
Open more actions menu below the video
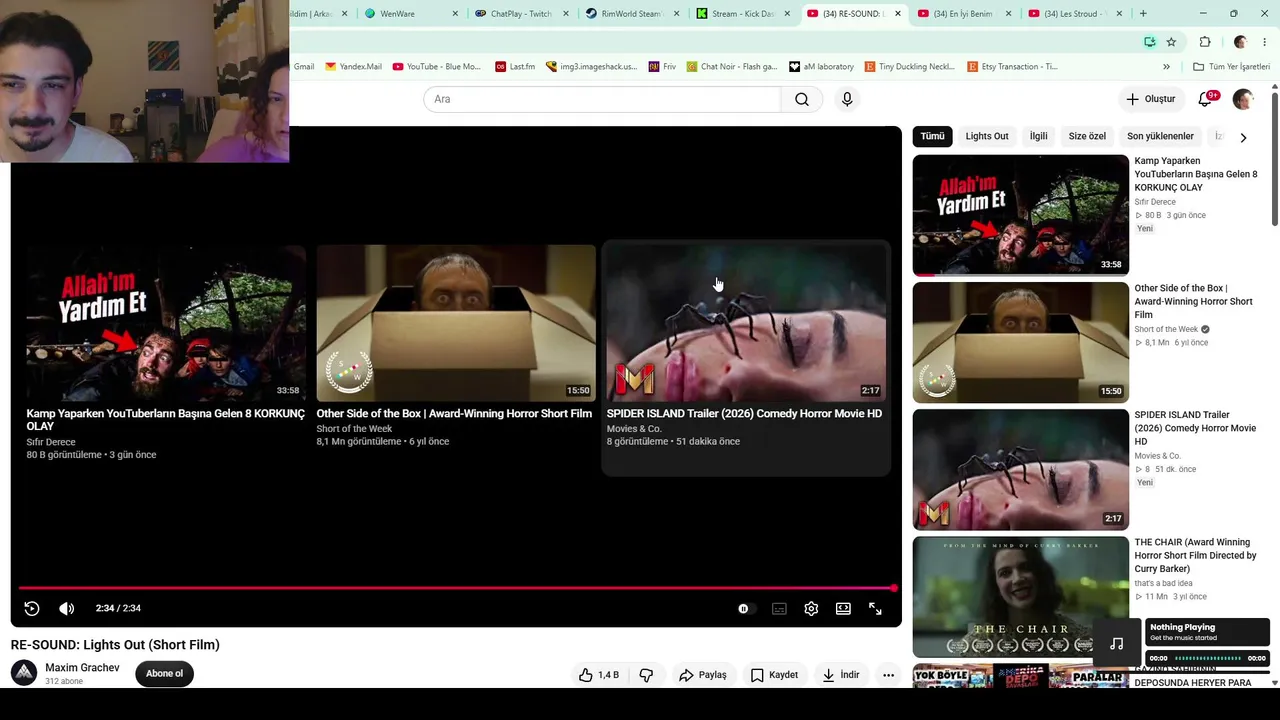tap(888, 675)
